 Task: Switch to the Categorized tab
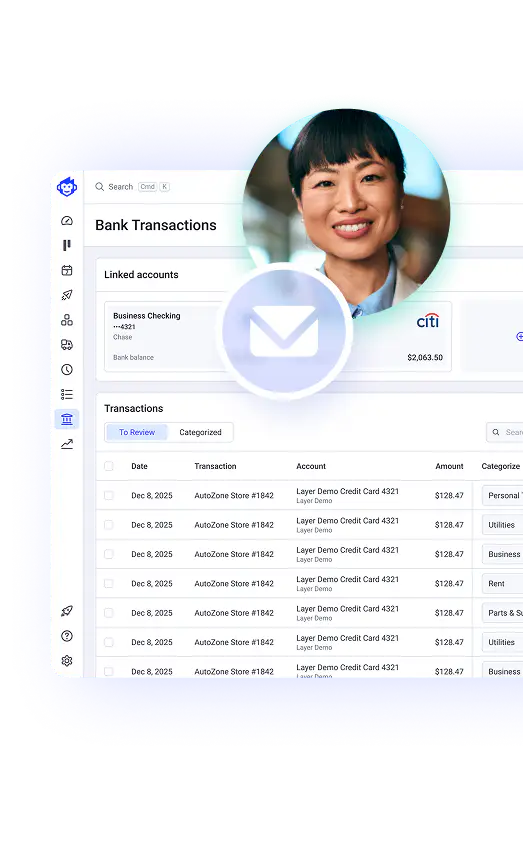tap(200, 432)
